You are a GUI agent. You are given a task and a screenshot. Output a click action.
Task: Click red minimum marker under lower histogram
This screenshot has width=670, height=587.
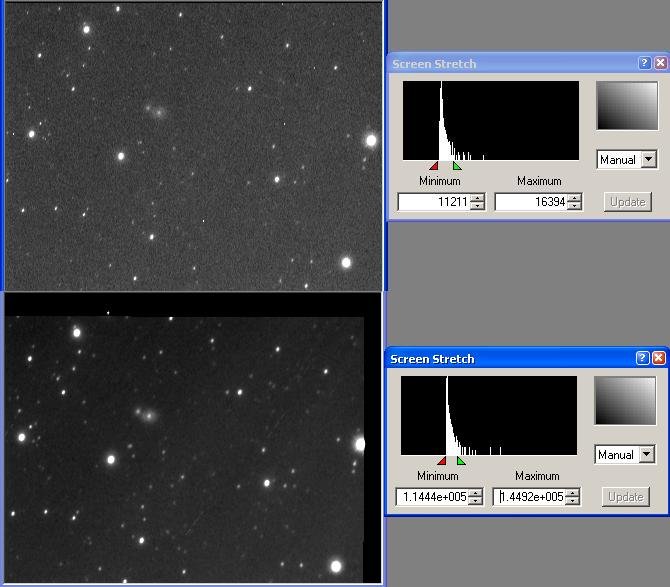(442, 461)
